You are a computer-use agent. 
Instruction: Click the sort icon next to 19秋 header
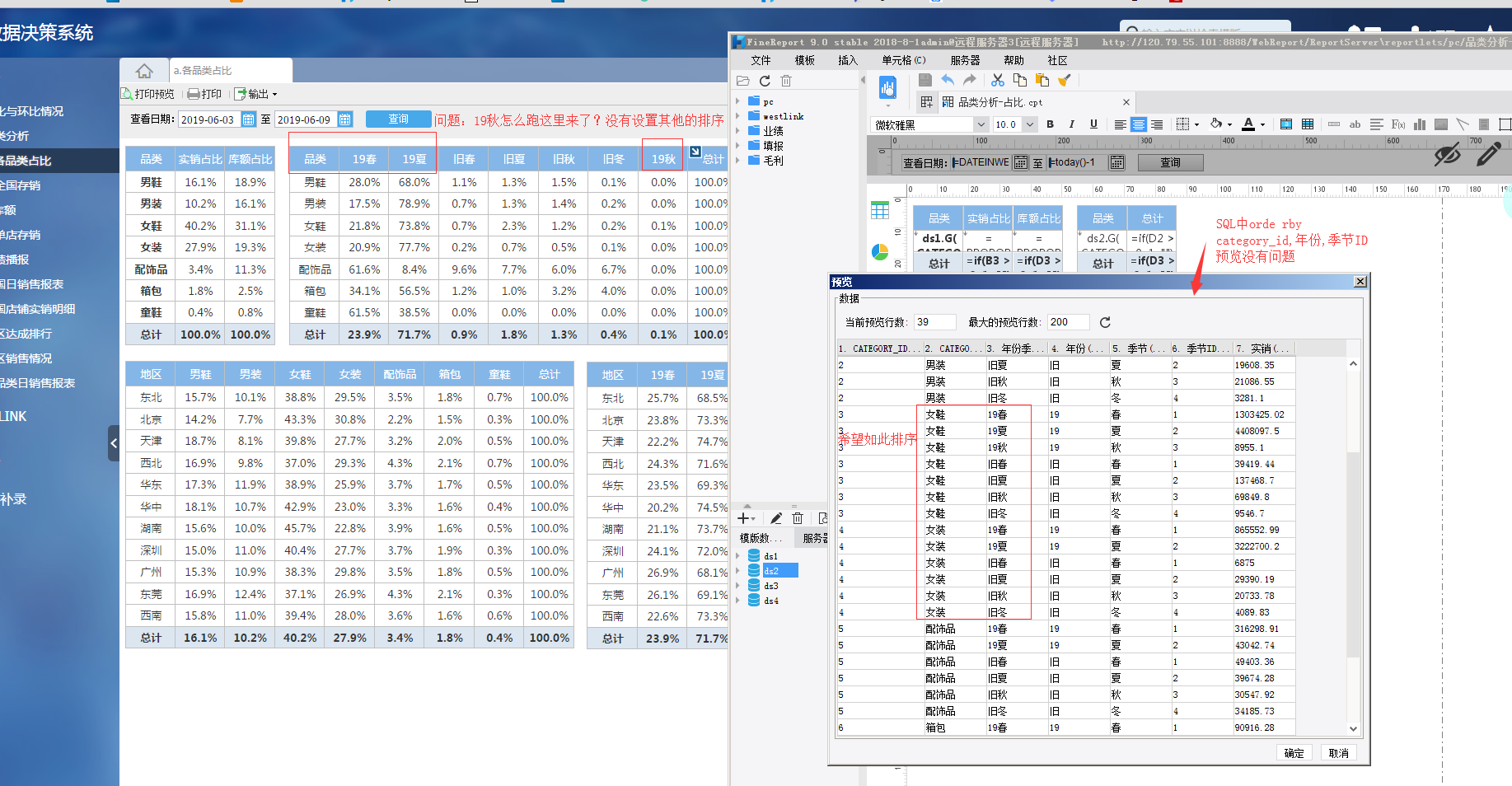[695, 152]
